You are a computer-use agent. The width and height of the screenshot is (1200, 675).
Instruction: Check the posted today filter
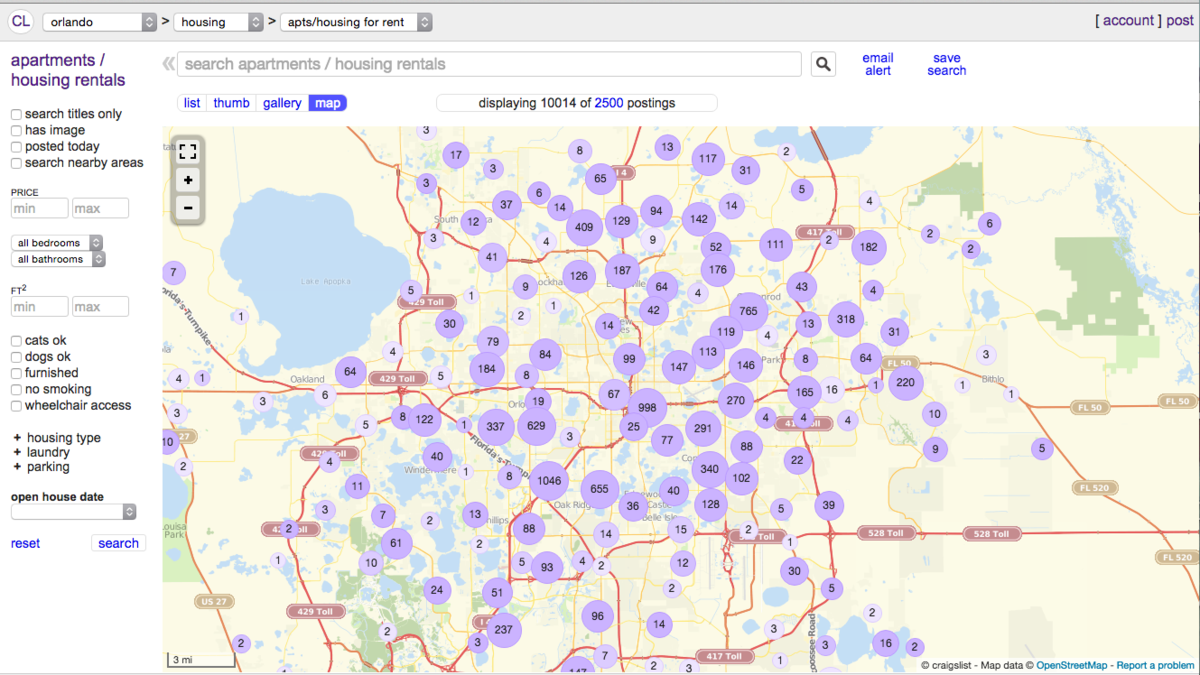(x=16, y=147)
